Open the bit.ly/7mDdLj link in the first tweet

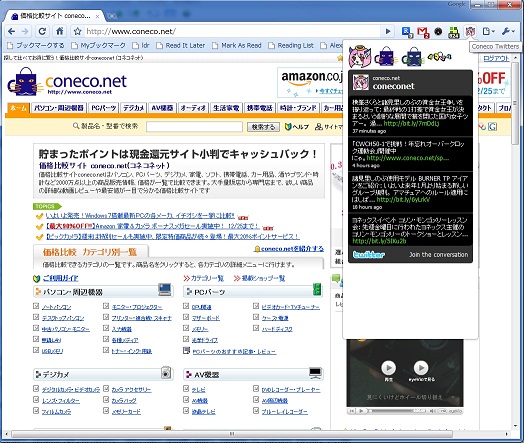tap(411, 124)
